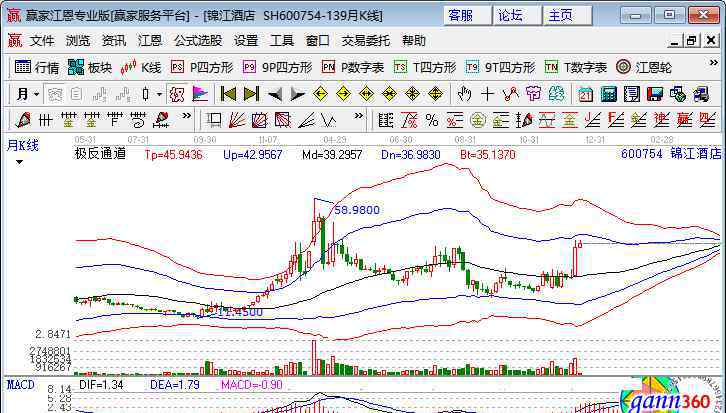Click the teal 经 icon
The image size is (726, 413).
pyautogui.click(x=557, y=94)
